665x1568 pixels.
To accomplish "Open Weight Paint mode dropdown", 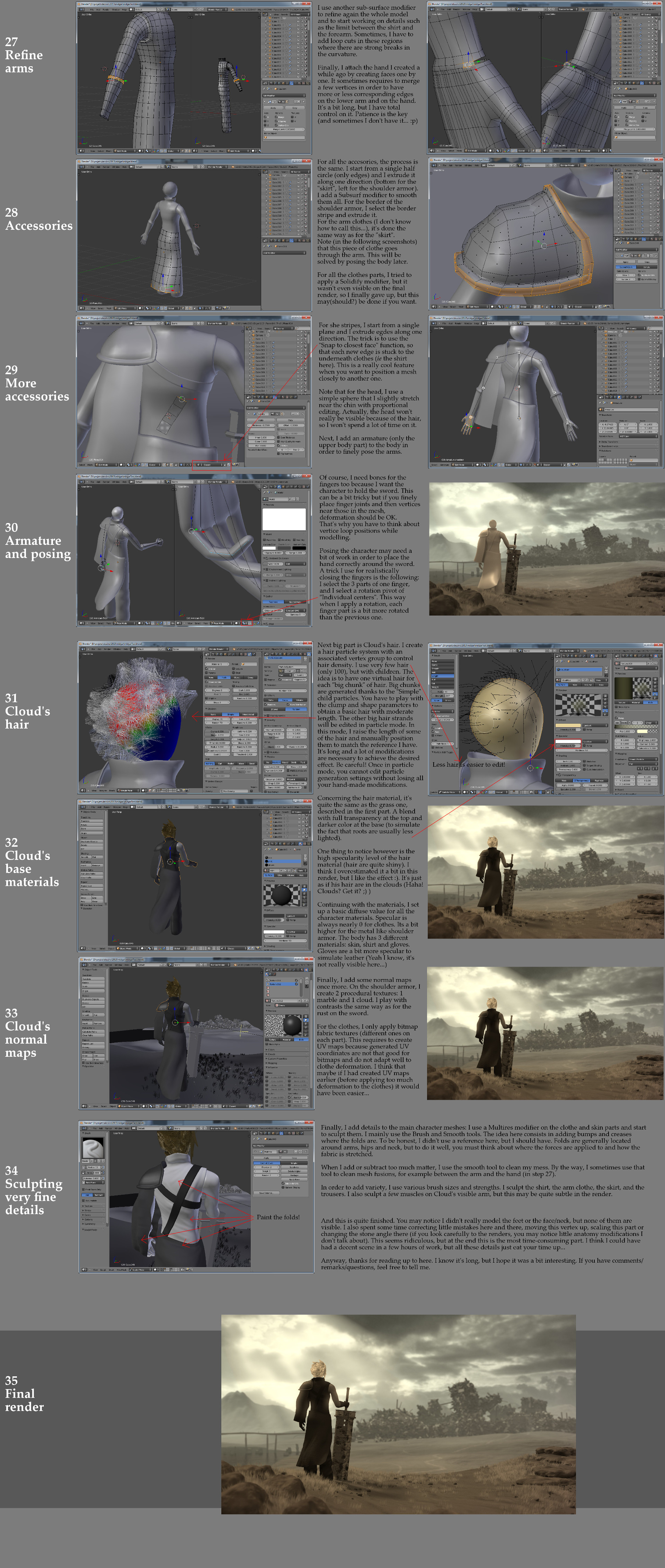I will [128, 791].
